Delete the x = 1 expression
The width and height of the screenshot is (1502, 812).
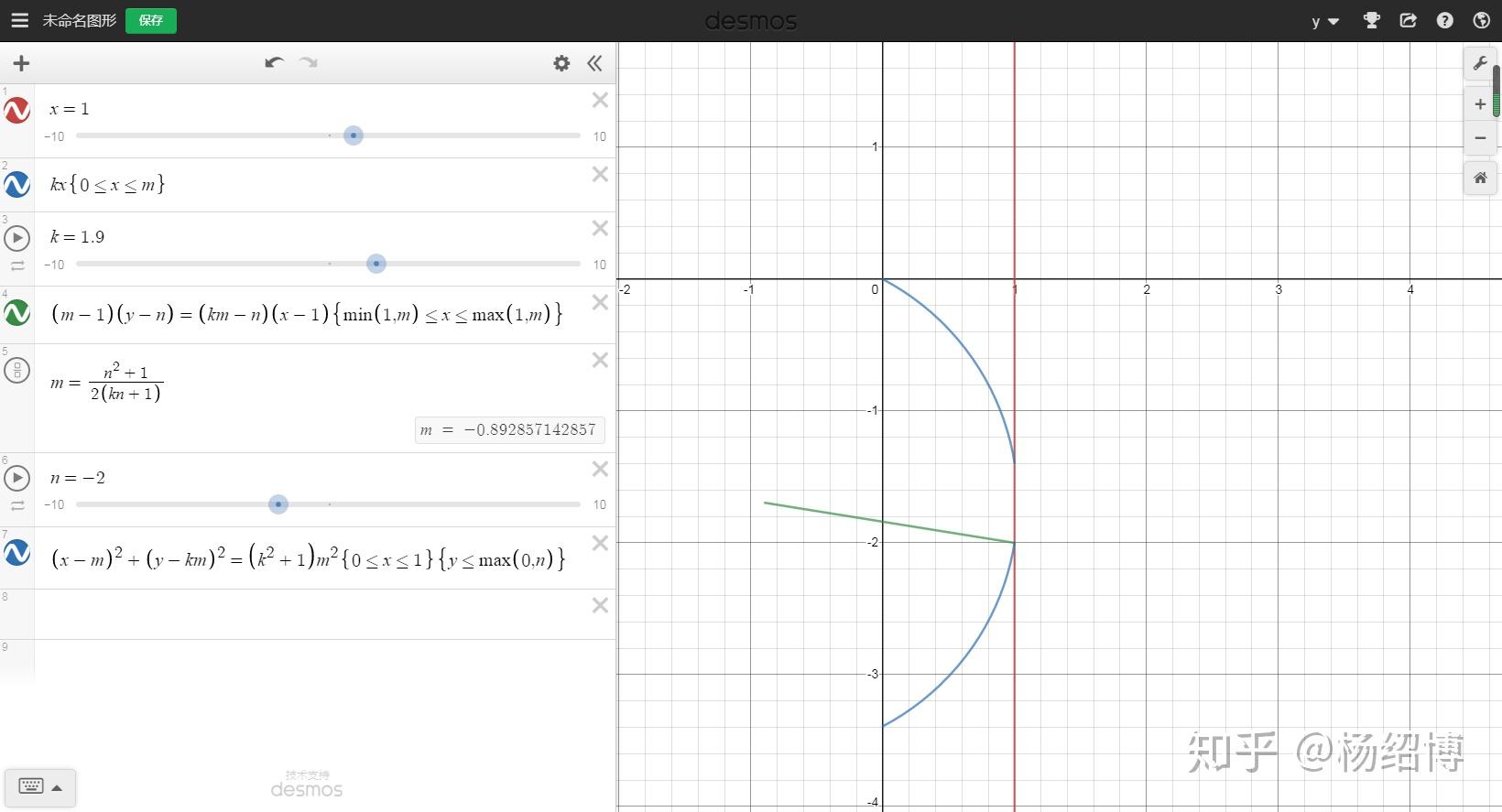(x=600, y=100)
